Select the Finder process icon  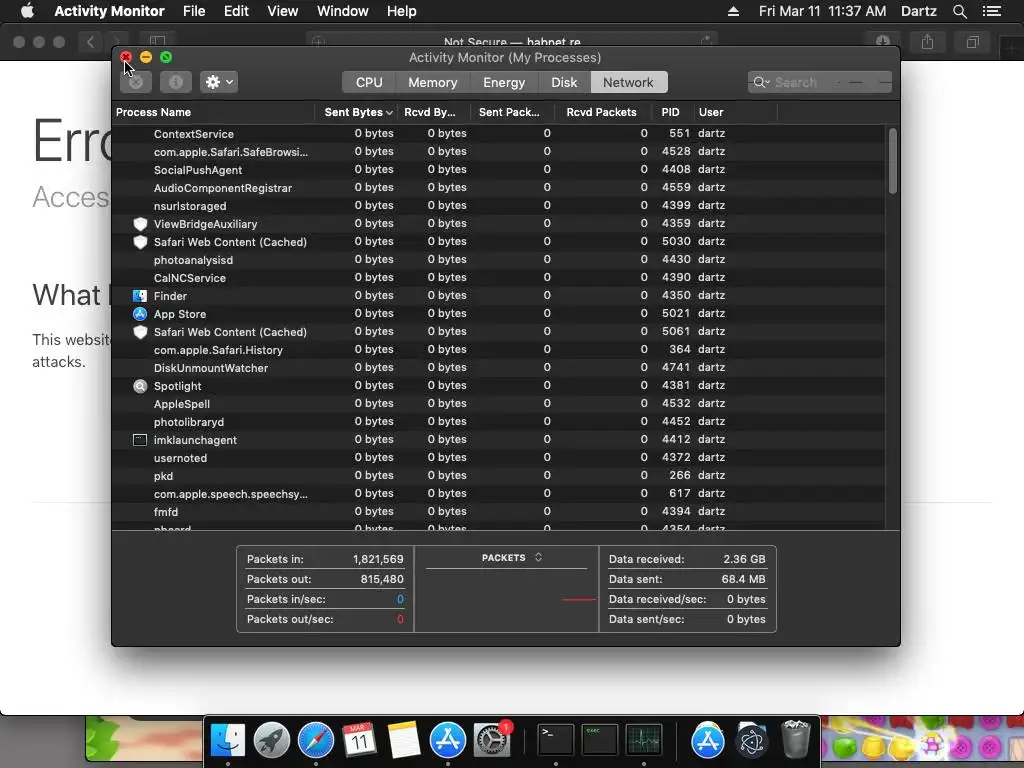tap(140, 296)
